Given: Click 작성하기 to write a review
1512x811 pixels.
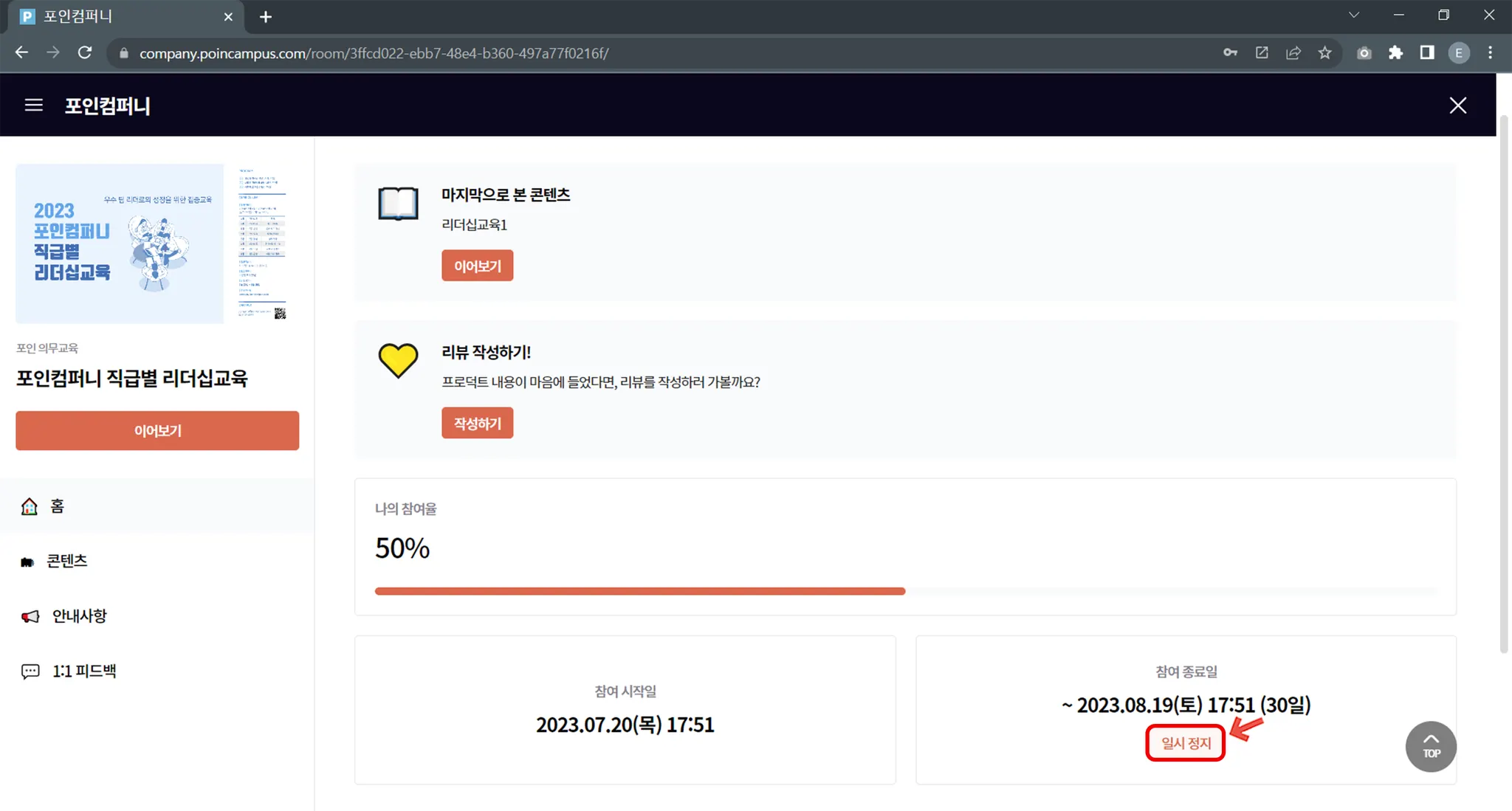Looking at the screenshot, I should coord(477,424).
